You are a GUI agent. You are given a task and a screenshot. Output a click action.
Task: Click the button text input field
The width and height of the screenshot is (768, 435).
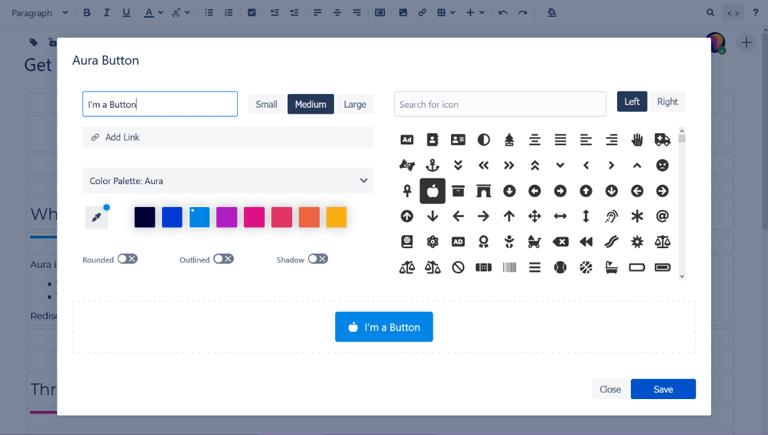(x=160, y=104)
